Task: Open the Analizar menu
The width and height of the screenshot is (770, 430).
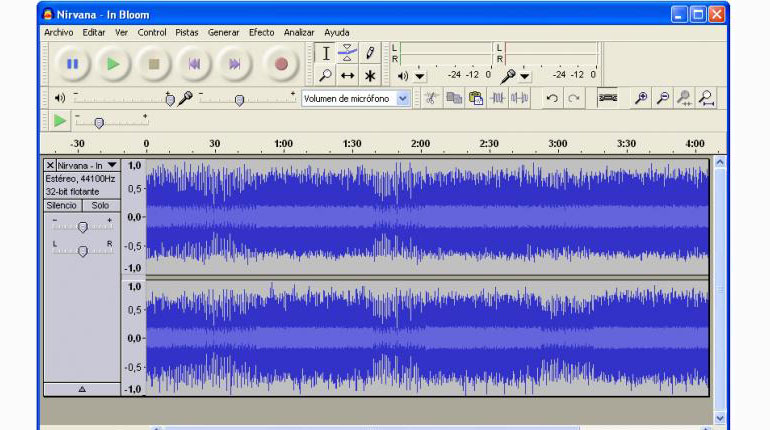Action: tap(299, 32)
